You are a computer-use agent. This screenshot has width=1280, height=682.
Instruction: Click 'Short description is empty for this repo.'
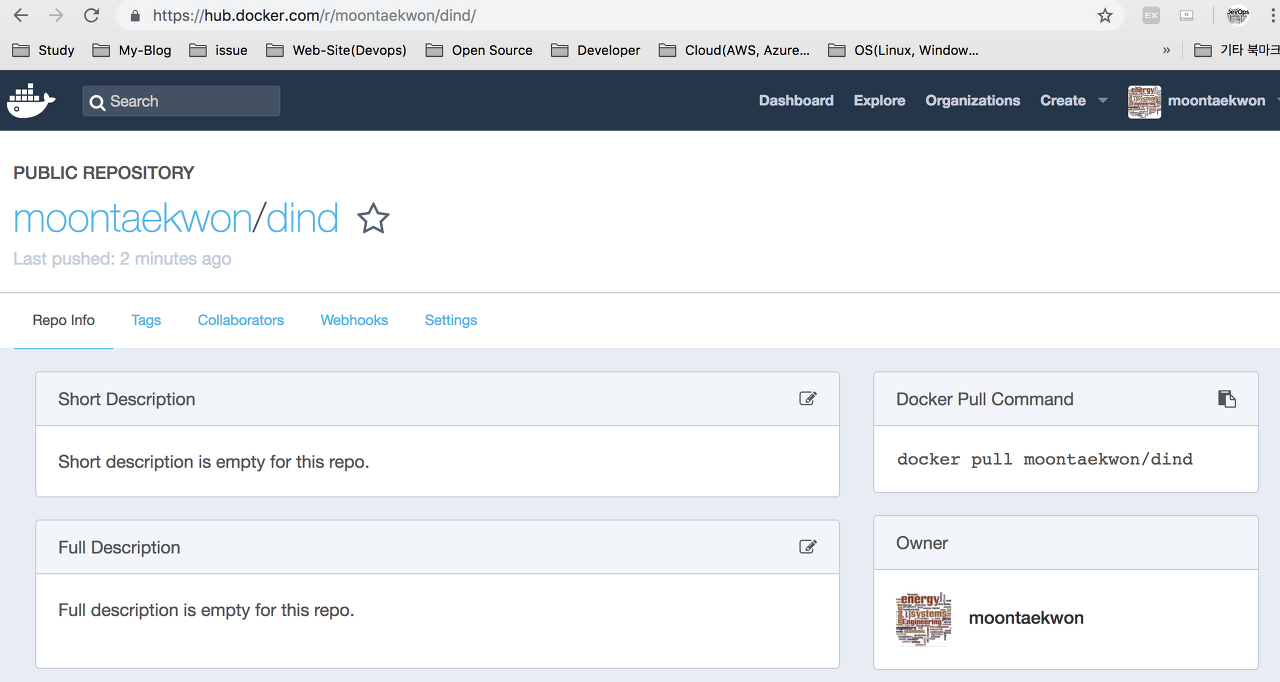[213, 462]
